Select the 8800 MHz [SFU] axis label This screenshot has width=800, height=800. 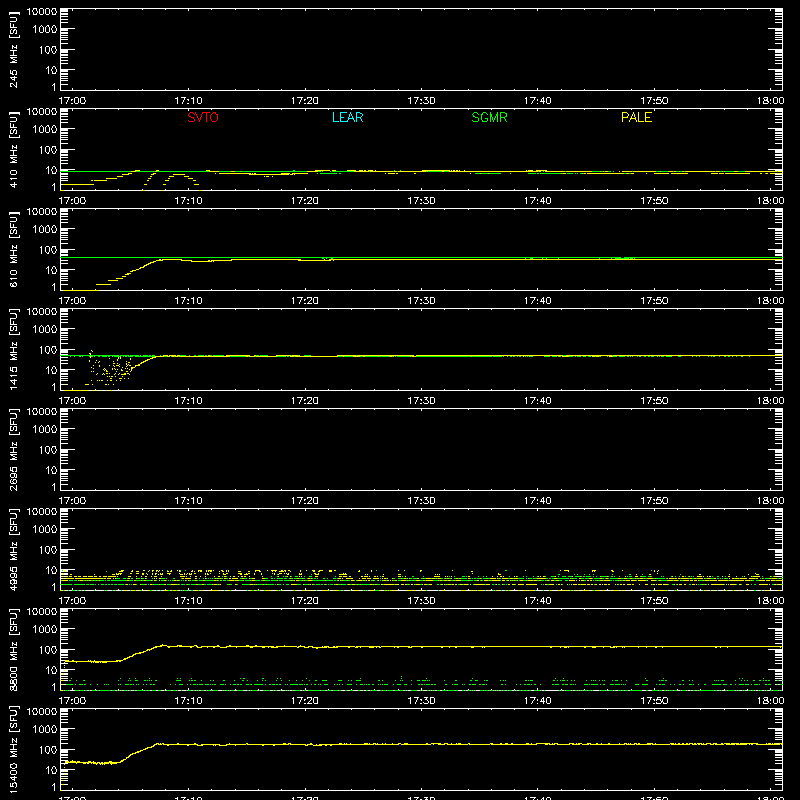[13, 649]
